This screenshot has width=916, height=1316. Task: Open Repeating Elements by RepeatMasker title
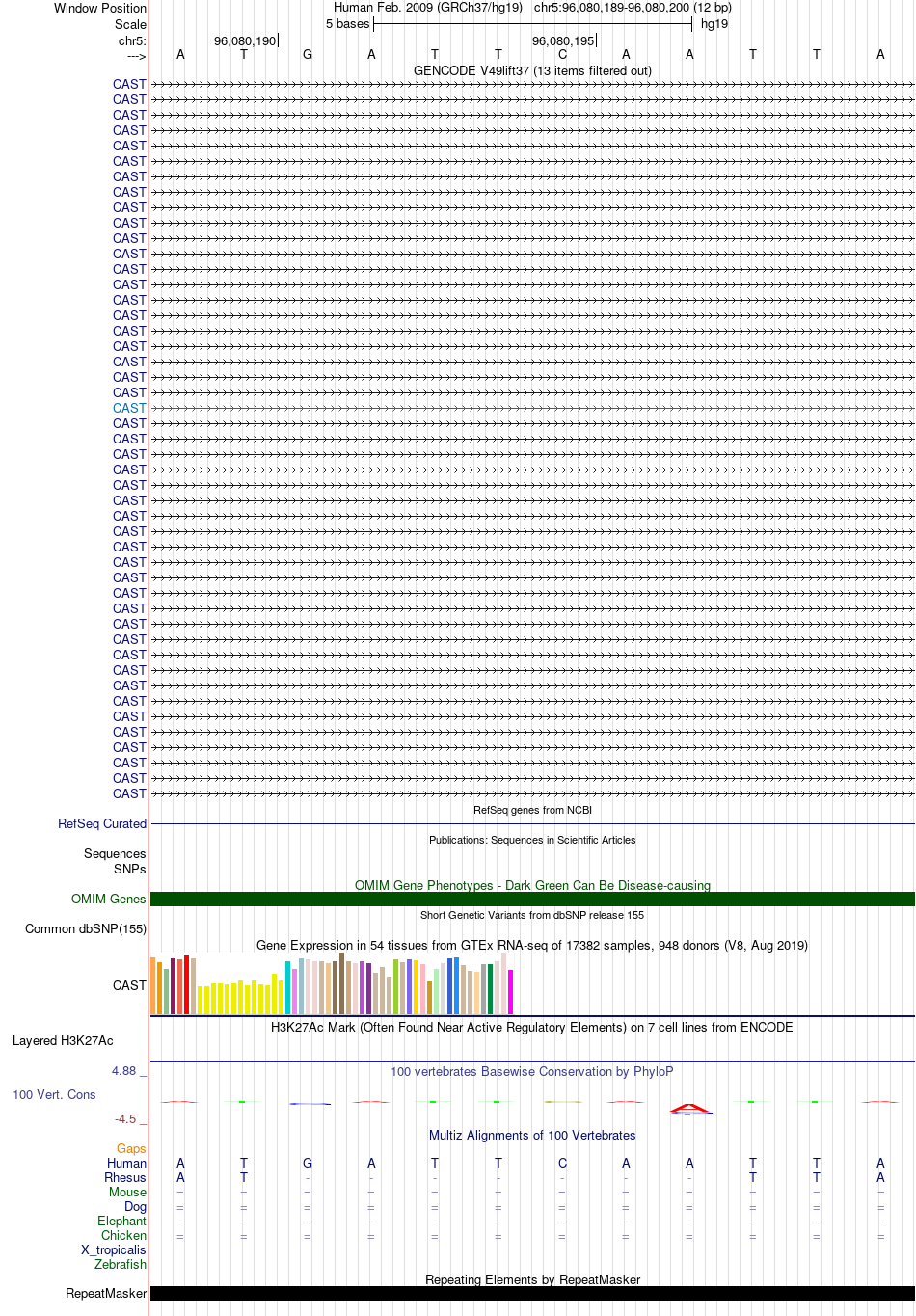pos(532,1279)
